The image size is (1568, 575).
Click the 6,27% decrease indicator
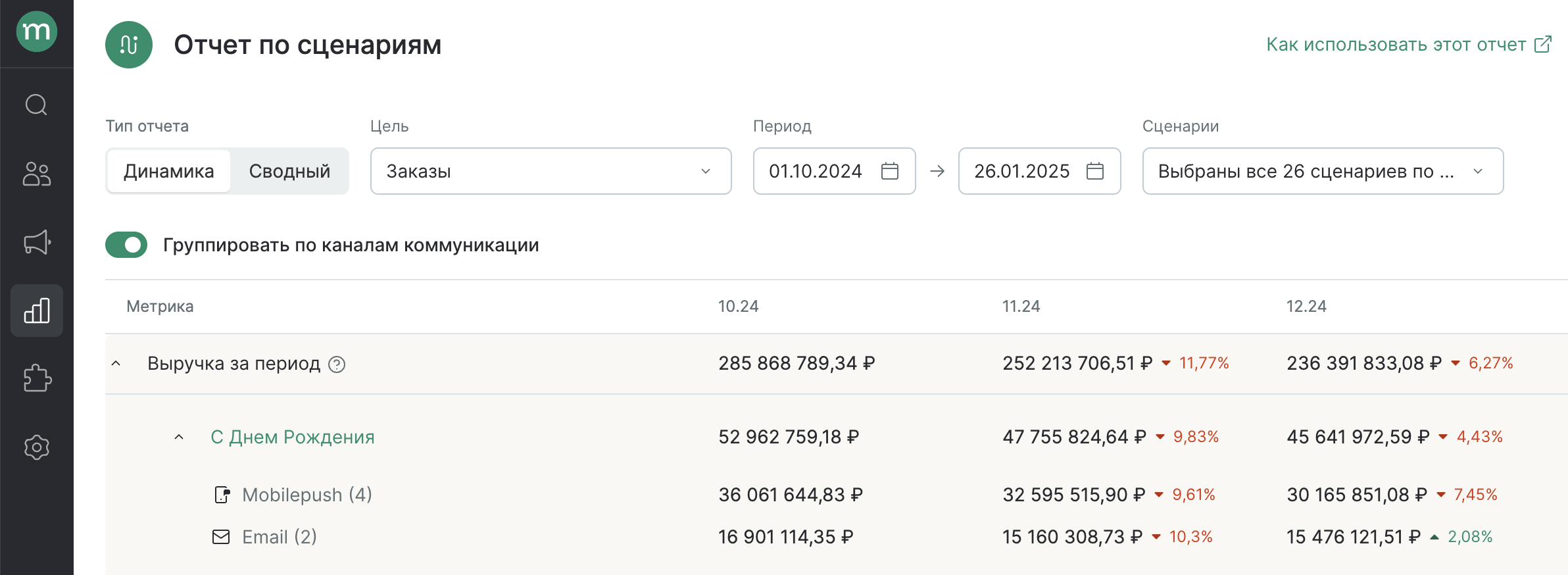pos(1482,363)
